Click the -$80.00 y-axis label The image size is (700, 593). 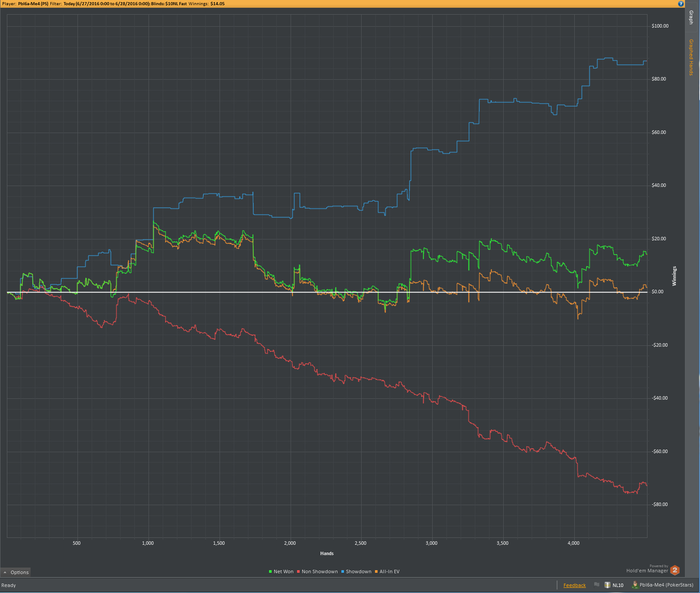pyautogui.click(x=659, y=504)
